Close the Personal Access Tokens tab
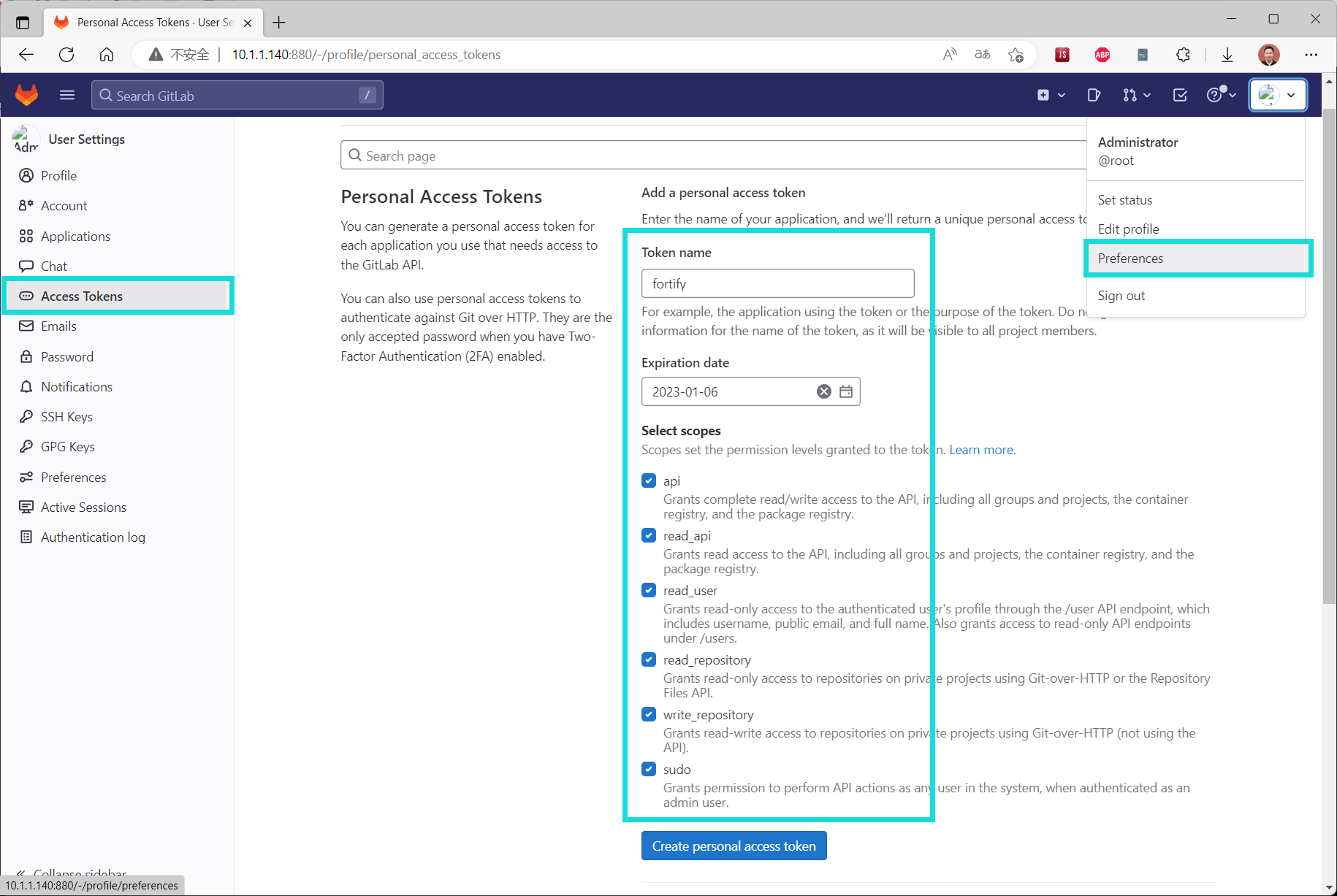 pyautogui.click(x=248, y=23)
